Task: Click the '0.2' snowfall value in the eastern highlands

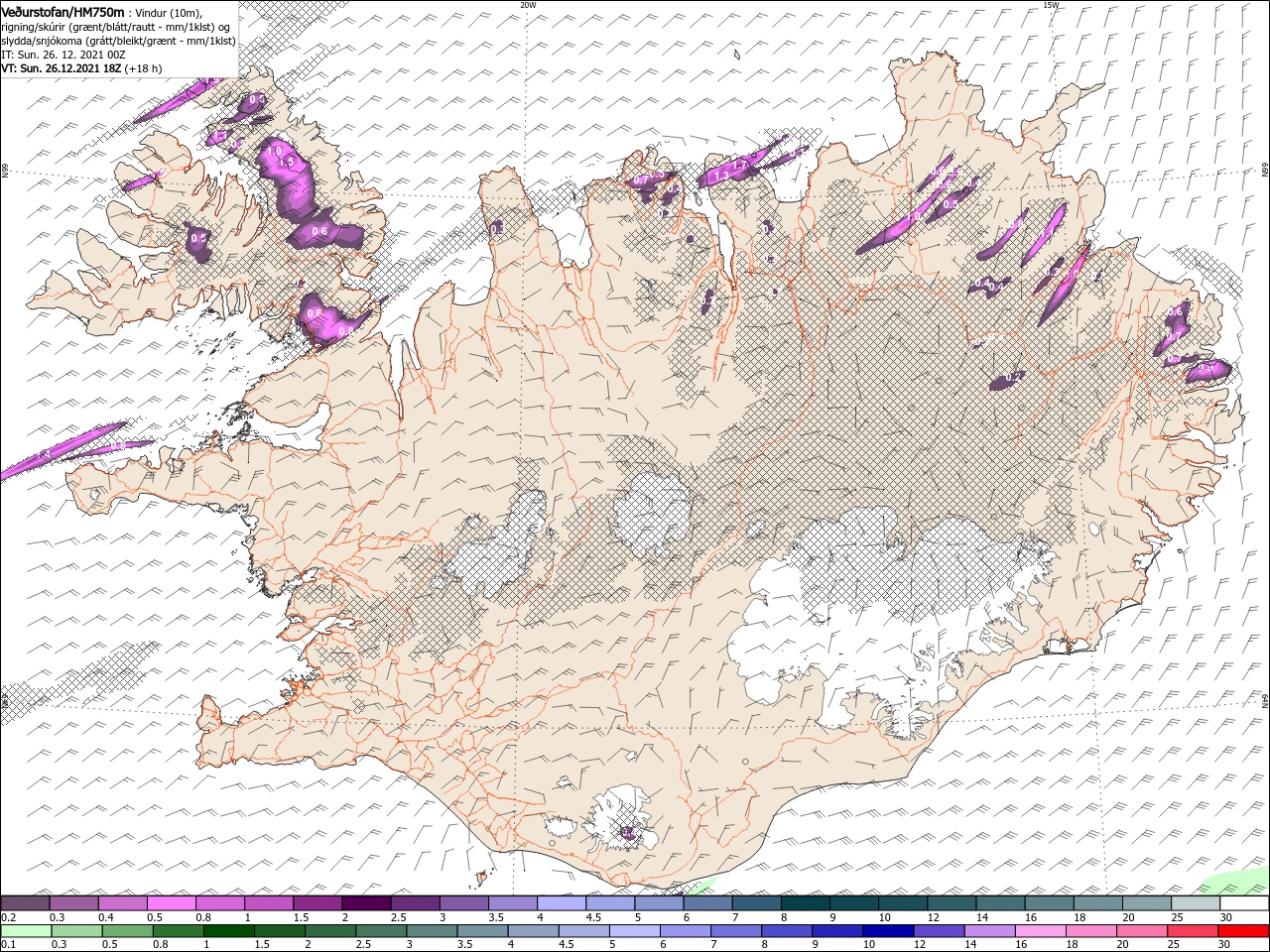Action: pyautogui.click(x=1012, y=377)
